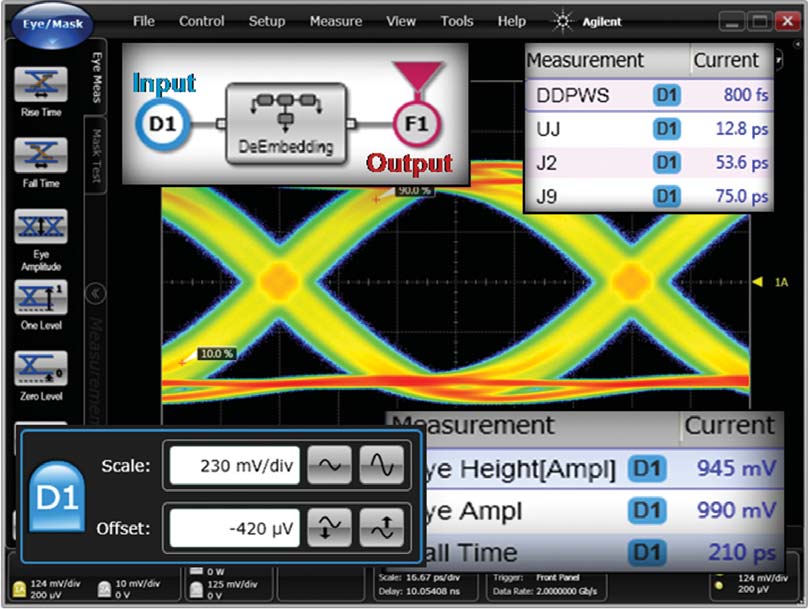Increase the D1 vertical scale button
The width and height of the screenshot is (809, 609).
click(x=381, y=465)
